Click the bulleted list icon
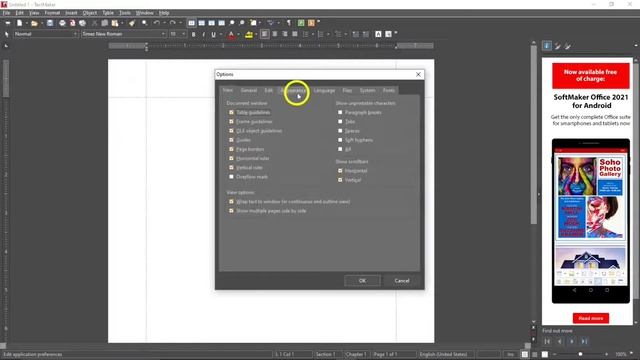Viewport: 640px width, 360px height. click(305, 34)
